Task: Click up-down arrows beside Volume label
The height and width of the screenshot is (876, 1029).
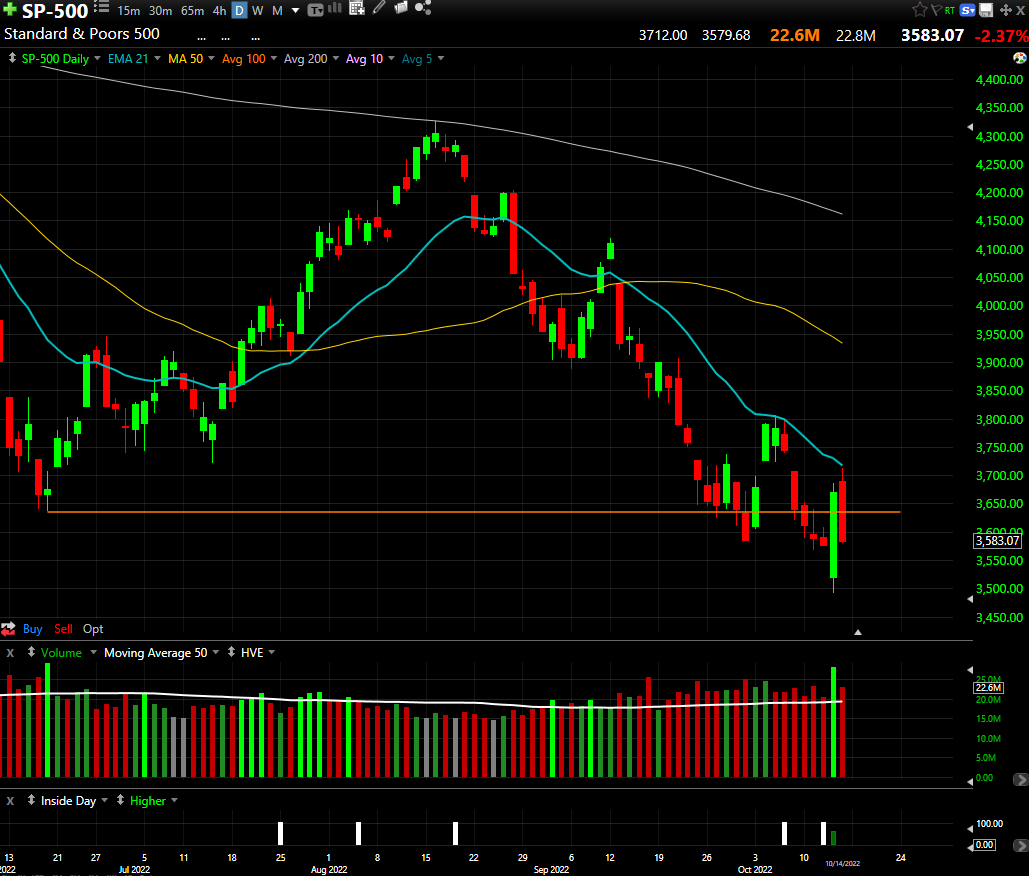Action: click(x=31, y=652)
